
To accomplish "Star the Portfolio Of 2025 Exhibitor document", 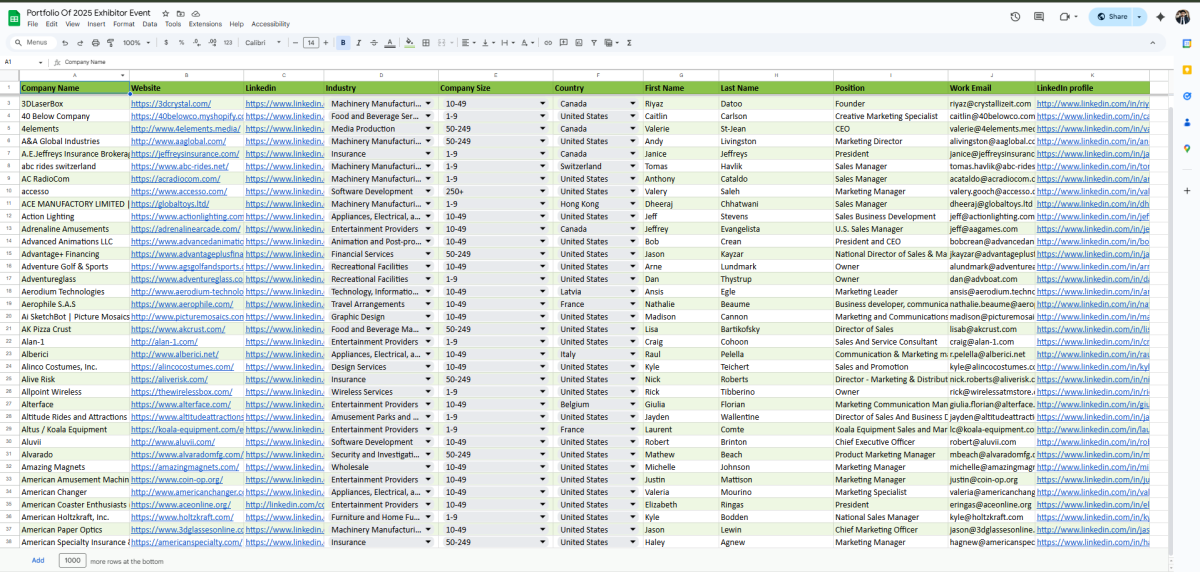I will point(165,11).
